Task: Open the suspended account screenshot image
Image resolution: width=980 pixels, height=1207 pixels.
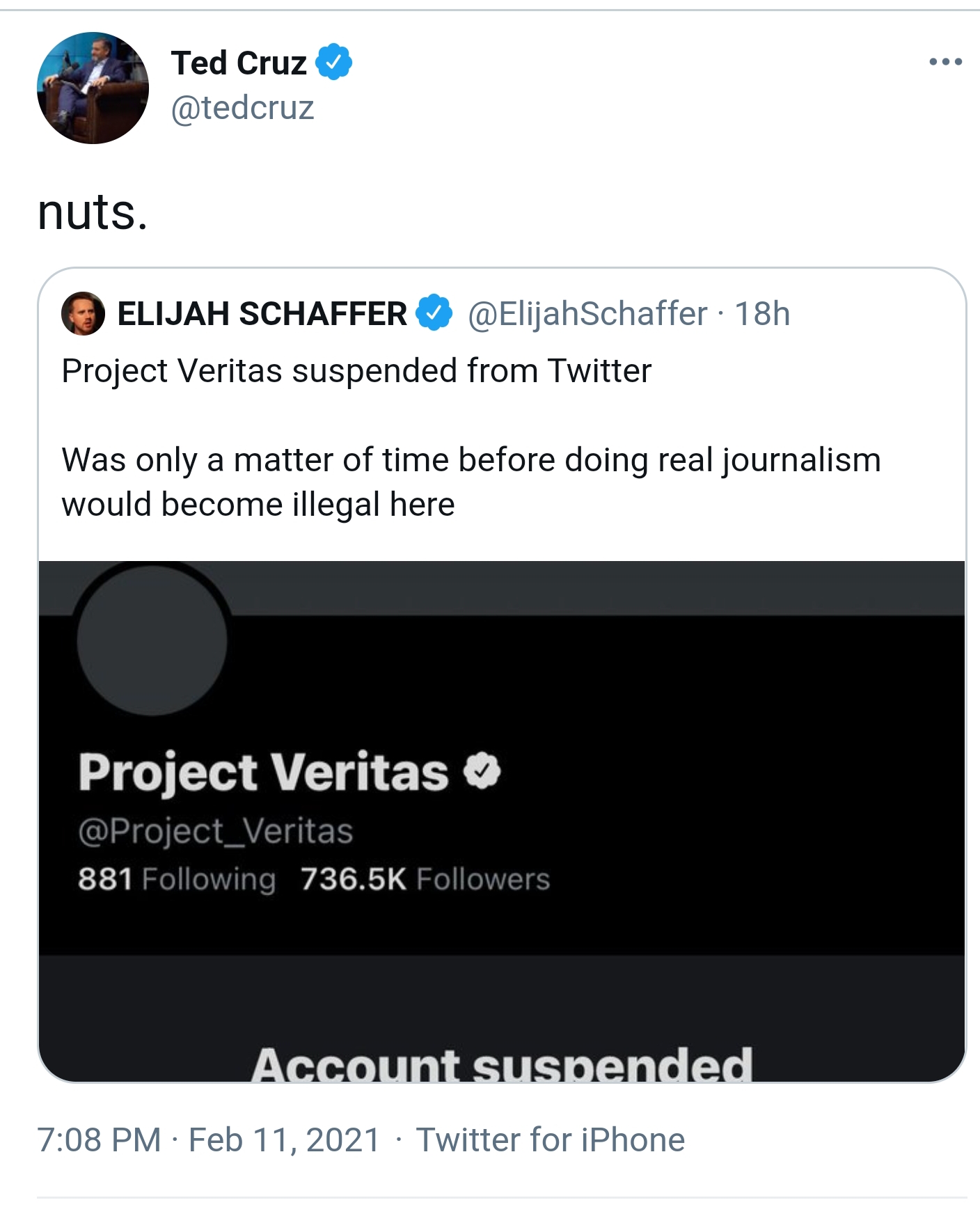Action: click(x=502, y=821)
